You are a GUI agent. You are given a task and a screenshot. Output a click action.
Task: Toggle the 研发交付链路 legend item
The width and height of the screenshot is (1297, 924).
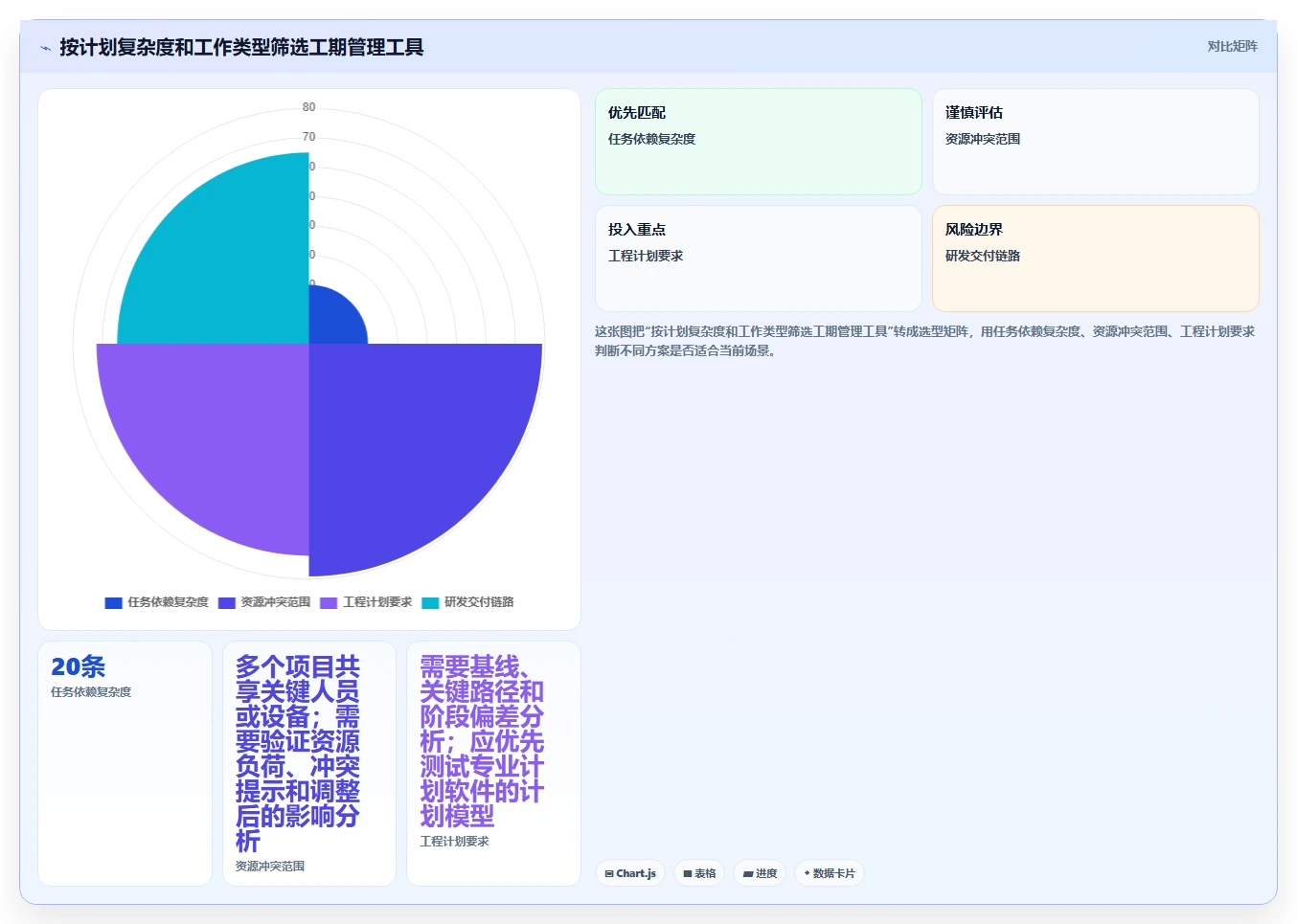point(467,602)
